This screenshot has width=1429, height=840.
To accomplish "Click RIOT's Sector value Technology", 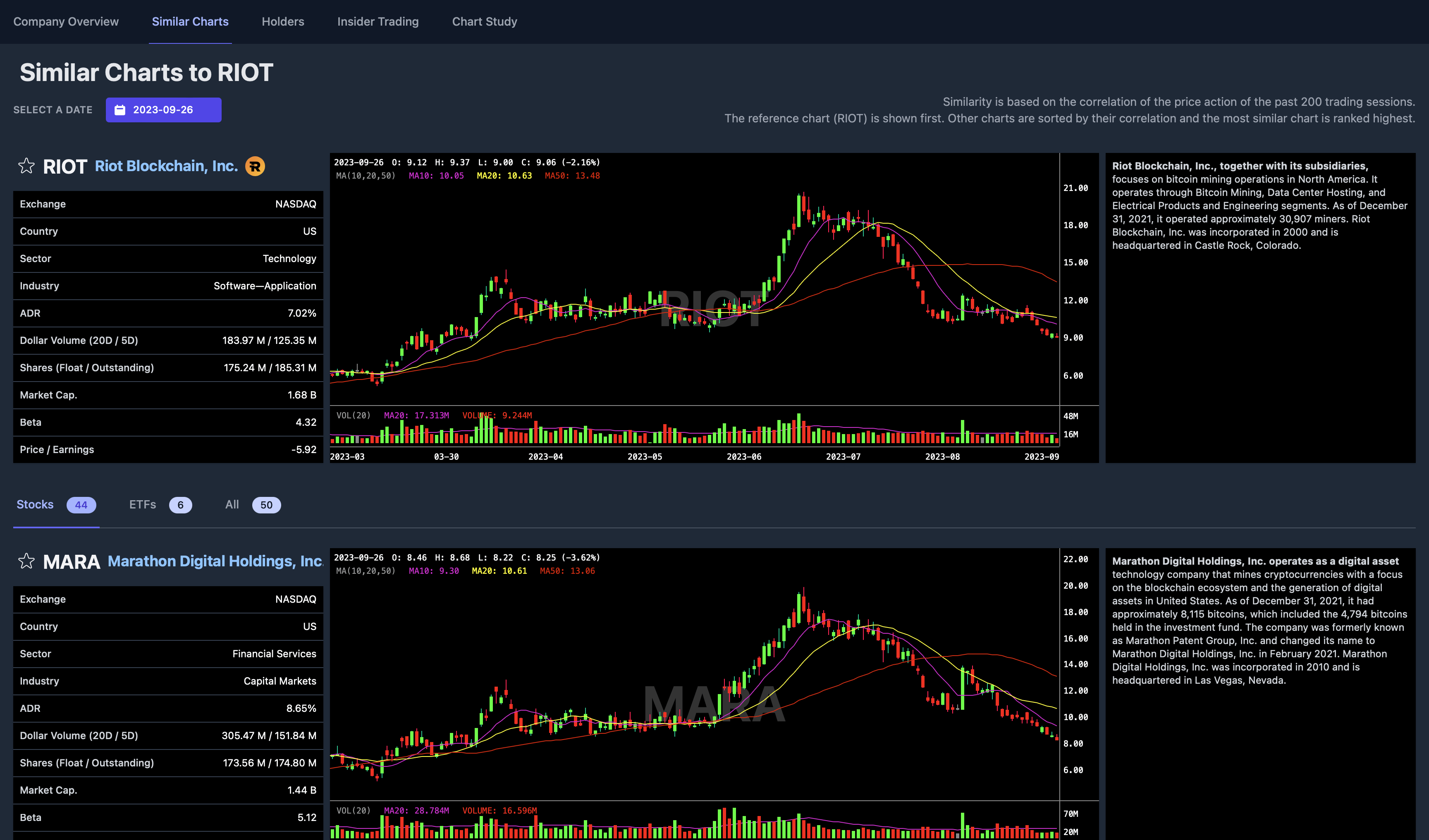I will click(289, 258).
